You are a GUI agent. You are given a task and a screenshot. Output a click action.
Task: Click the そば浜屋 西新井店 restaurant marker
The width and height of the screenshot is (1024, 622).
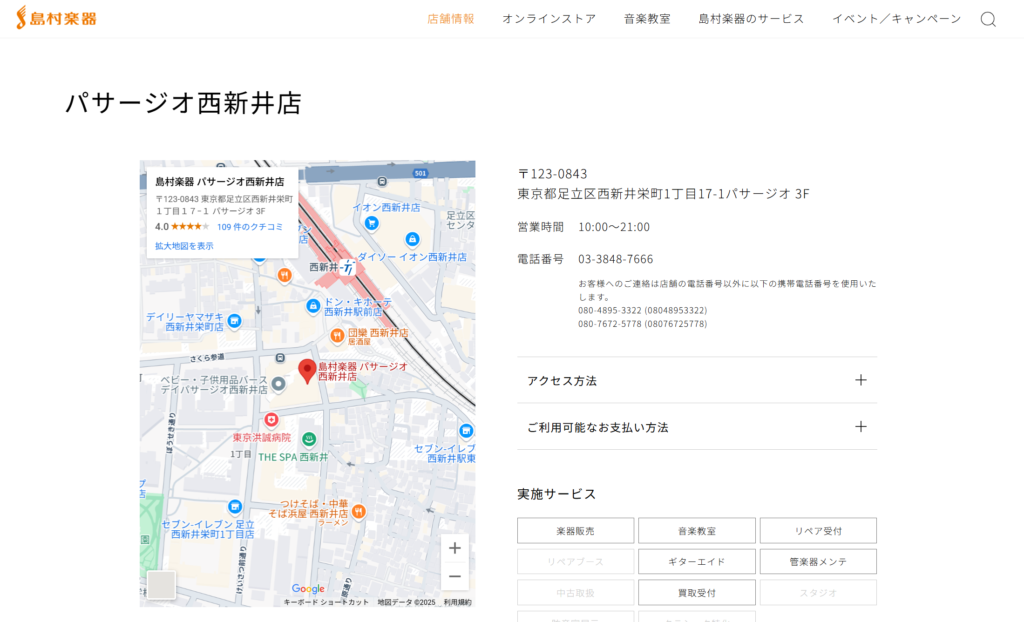pos(359,512)
